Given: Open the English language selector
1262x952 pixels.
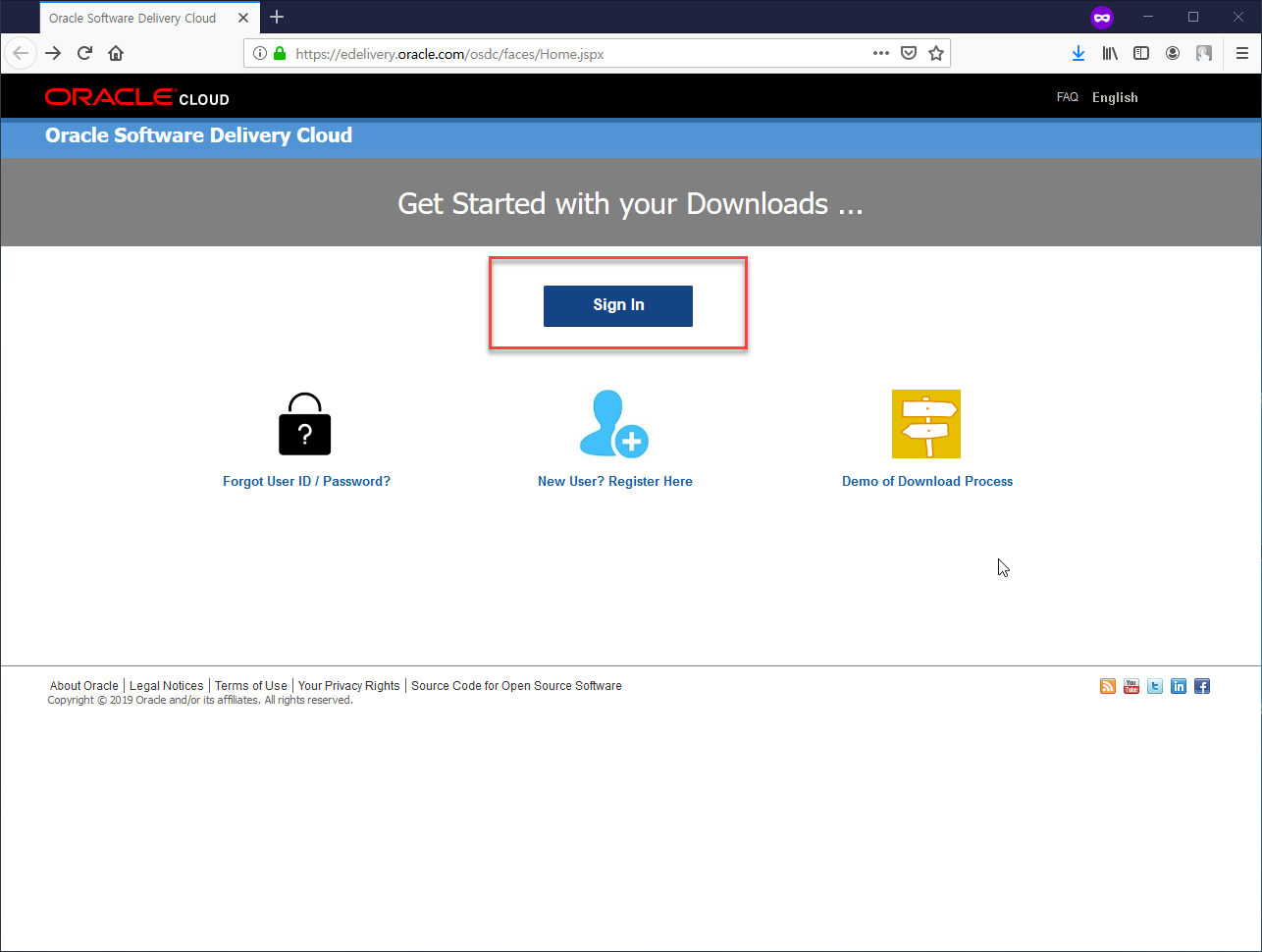Looking at the screenshot, I should (x=1115, y=97).
